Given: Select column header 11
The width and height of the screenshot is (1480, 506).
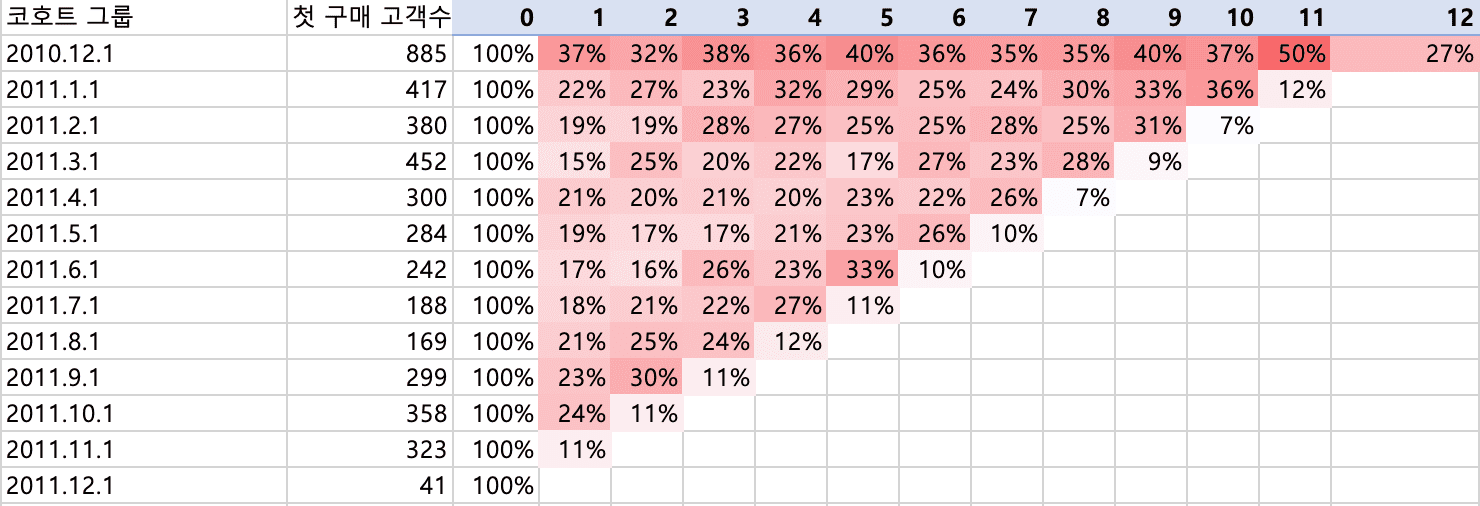Looking at the screenshot, I should [x=1295, y=17].
